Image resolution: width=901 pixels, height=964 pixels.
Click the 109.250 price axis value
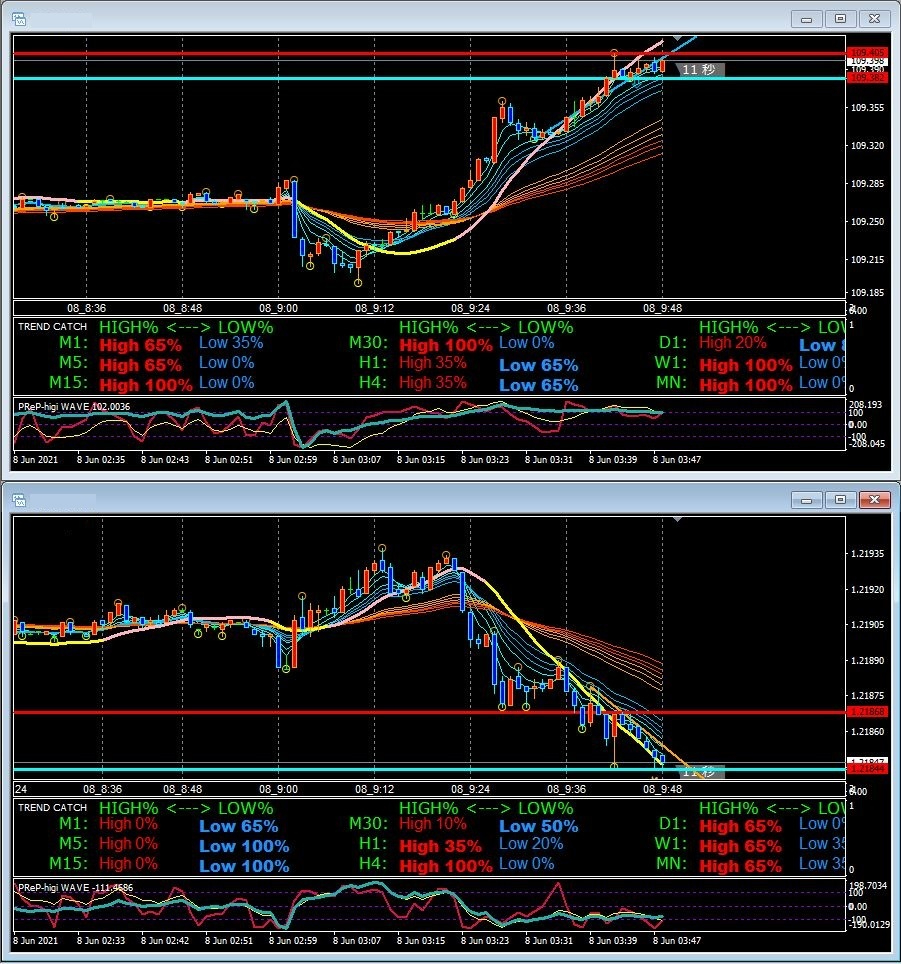point(867,221)
